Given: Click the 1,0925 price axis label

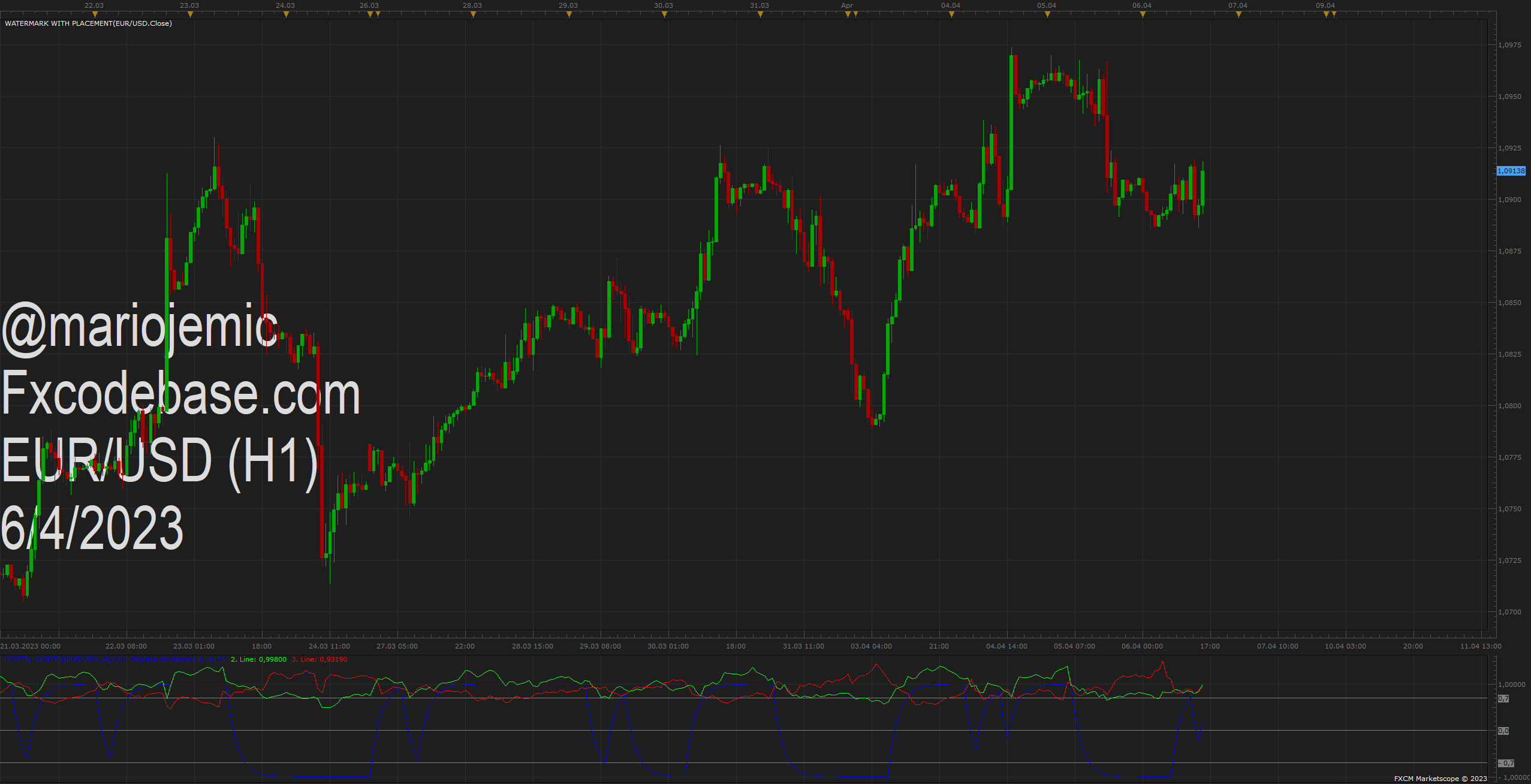Looking at the screenshot, I should [x=1509, y=148].
